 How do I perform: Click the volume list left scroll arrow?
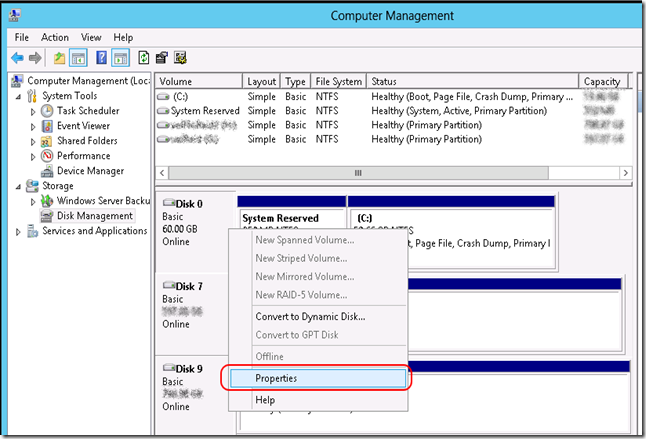tap(162, 173)
